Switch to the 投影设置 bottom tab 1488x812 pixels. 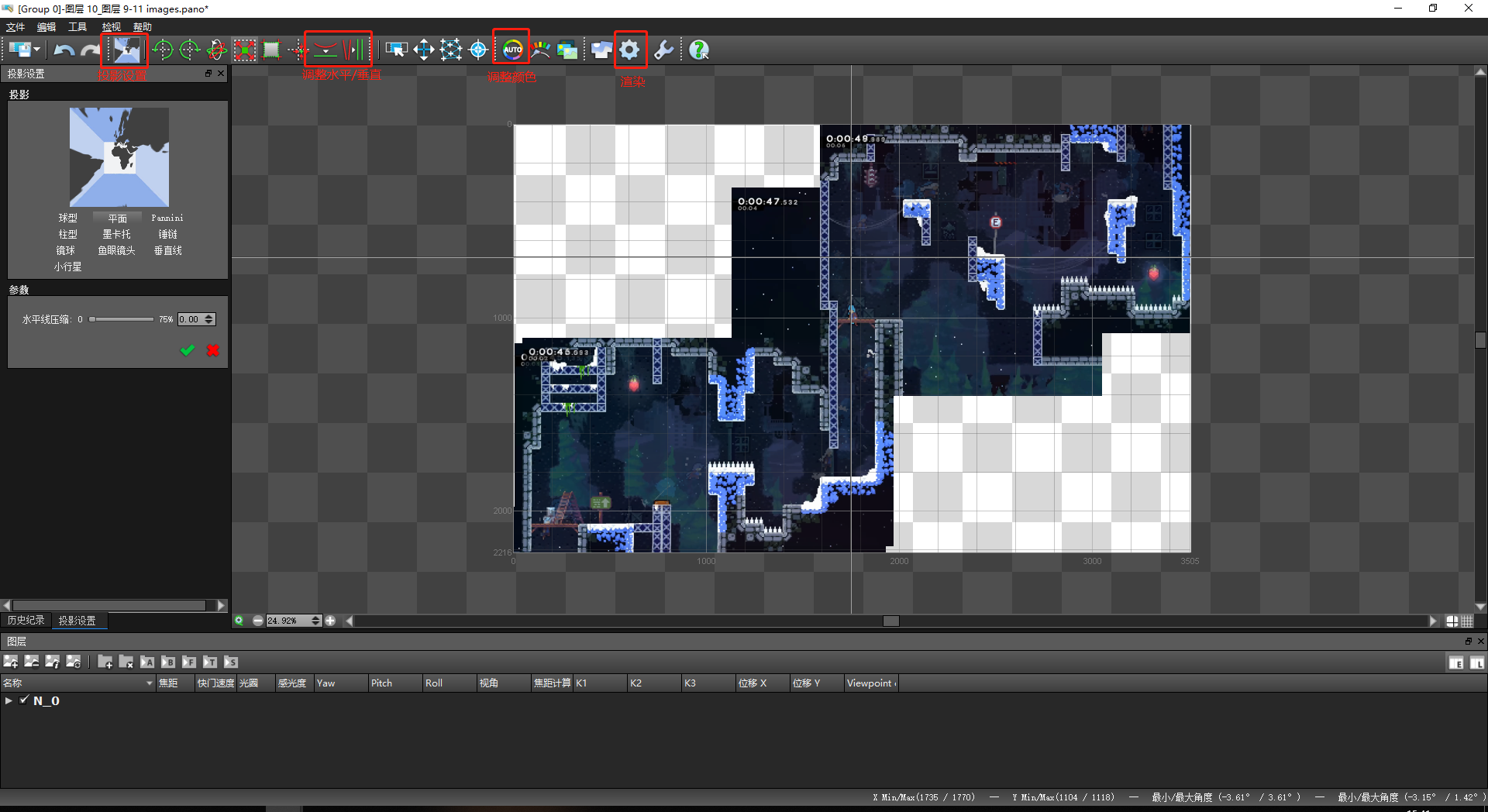pos(77,621)
